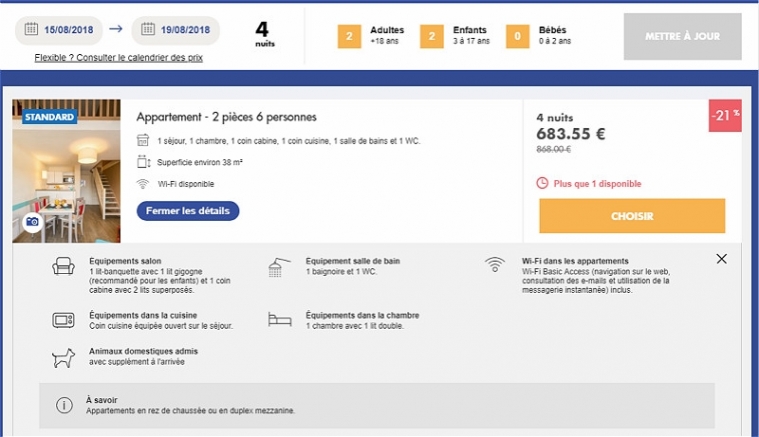Click the METTRE À JOUR button
The height and width of the screenshot is (437, 759).
coord(683,36)
